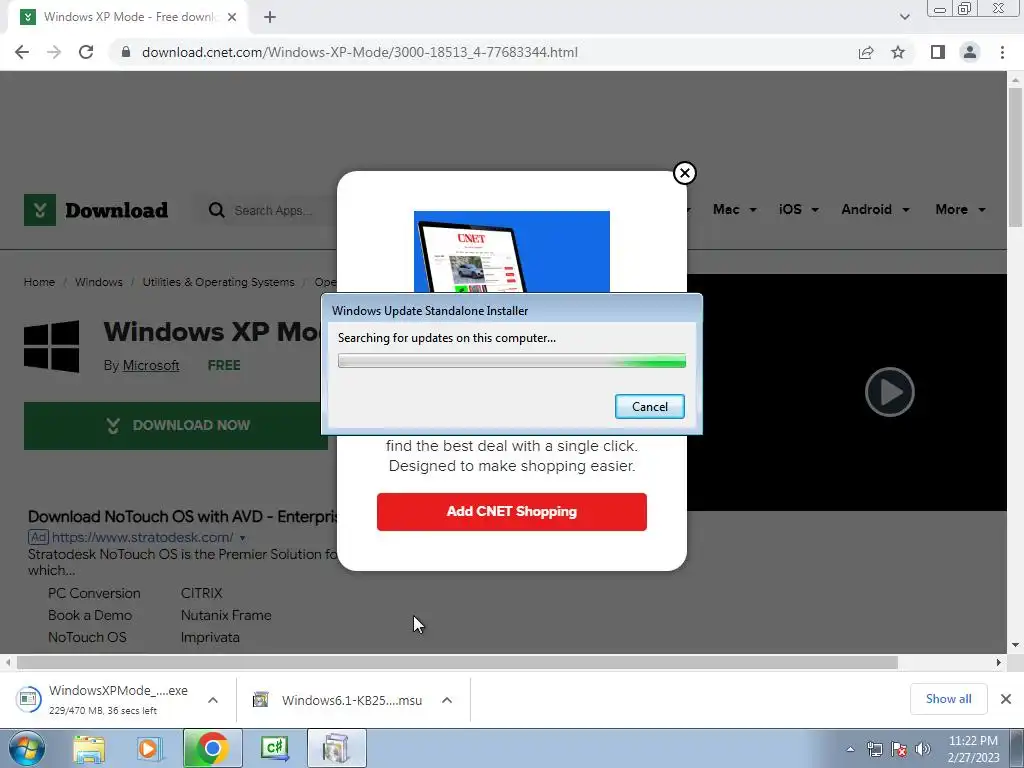The height and width of the screenshot is (768, 1024).
Task: Open the Chrome three-dot menu
Action: click(x=1002, y=52)
